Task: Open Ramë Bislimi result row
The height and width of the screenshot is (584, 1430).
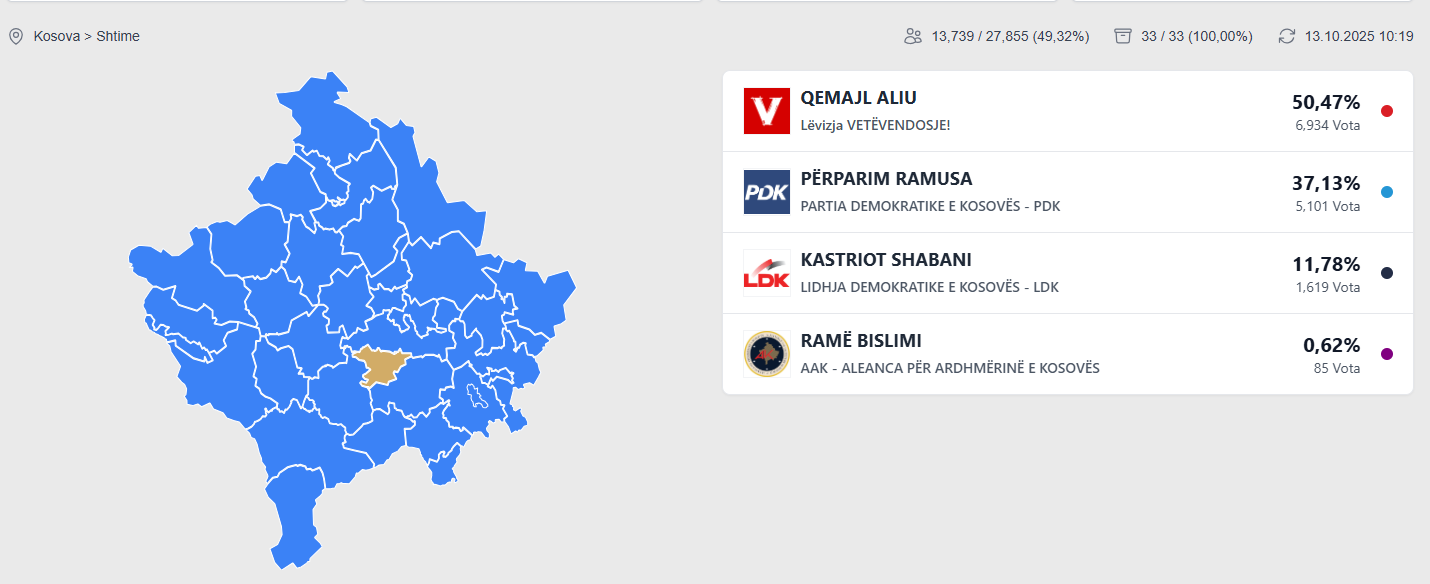Action: (860, 341)
